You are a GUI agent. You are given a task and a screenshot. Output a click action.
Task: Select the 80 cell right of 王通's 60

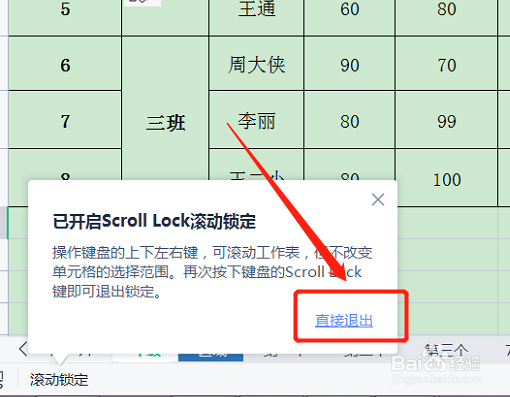click(x=446, y=17)
